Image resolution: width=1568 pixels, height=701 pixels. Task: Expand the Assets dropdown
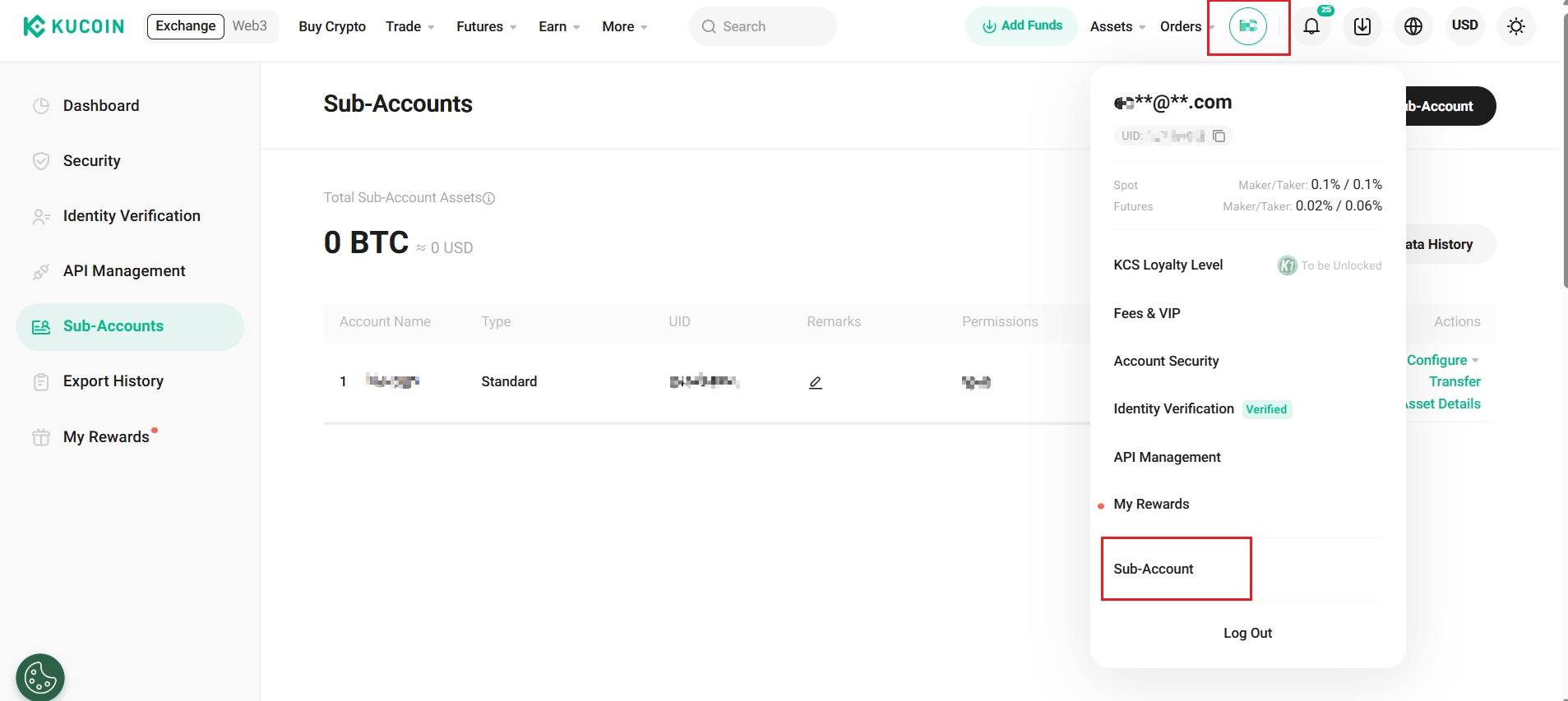pyautogui.click(x=1117, y=27)
